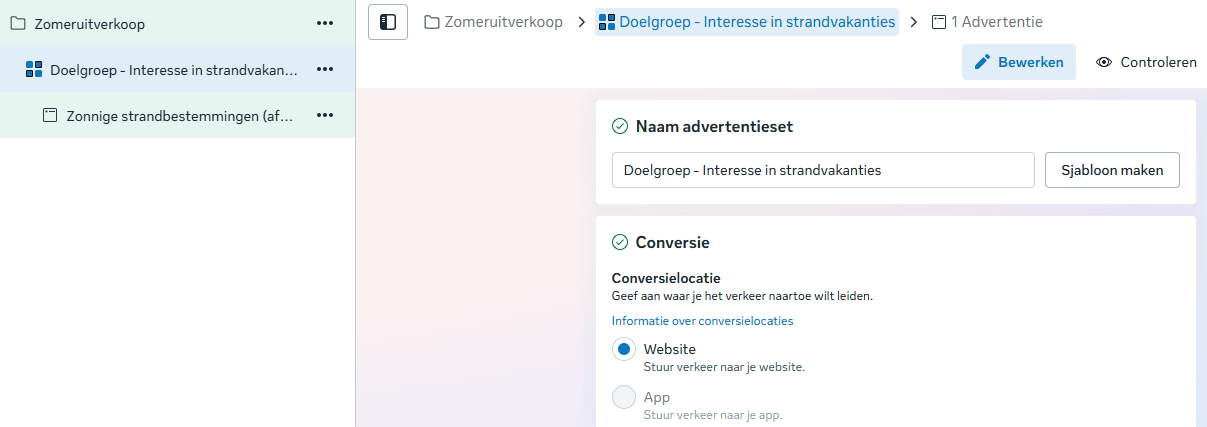The width and height of the screenshot is (1207, 427).
Task: Click the ad set grid icon in sidebar
Action: tap(34, 69)
